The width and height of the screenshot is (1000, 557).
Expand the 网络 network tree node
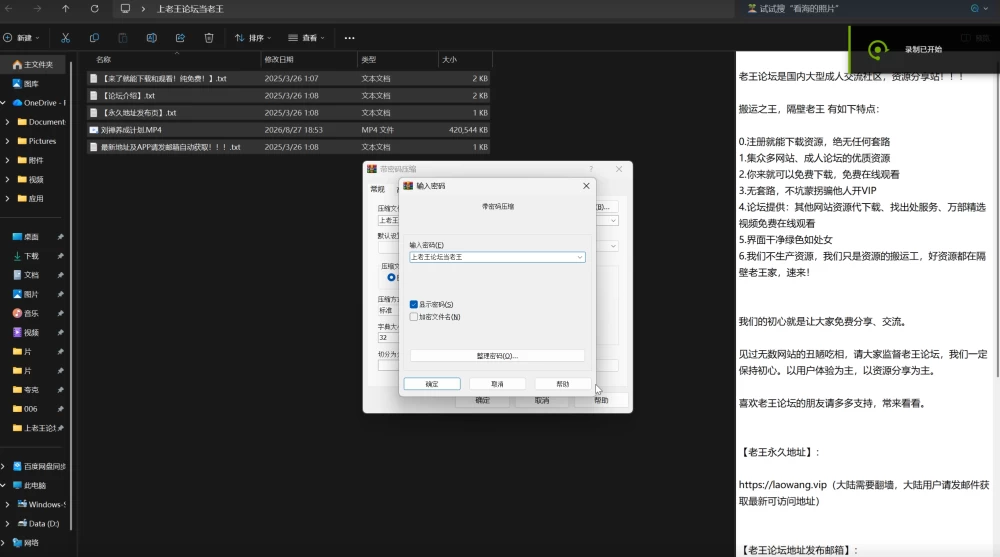(4, 543)
